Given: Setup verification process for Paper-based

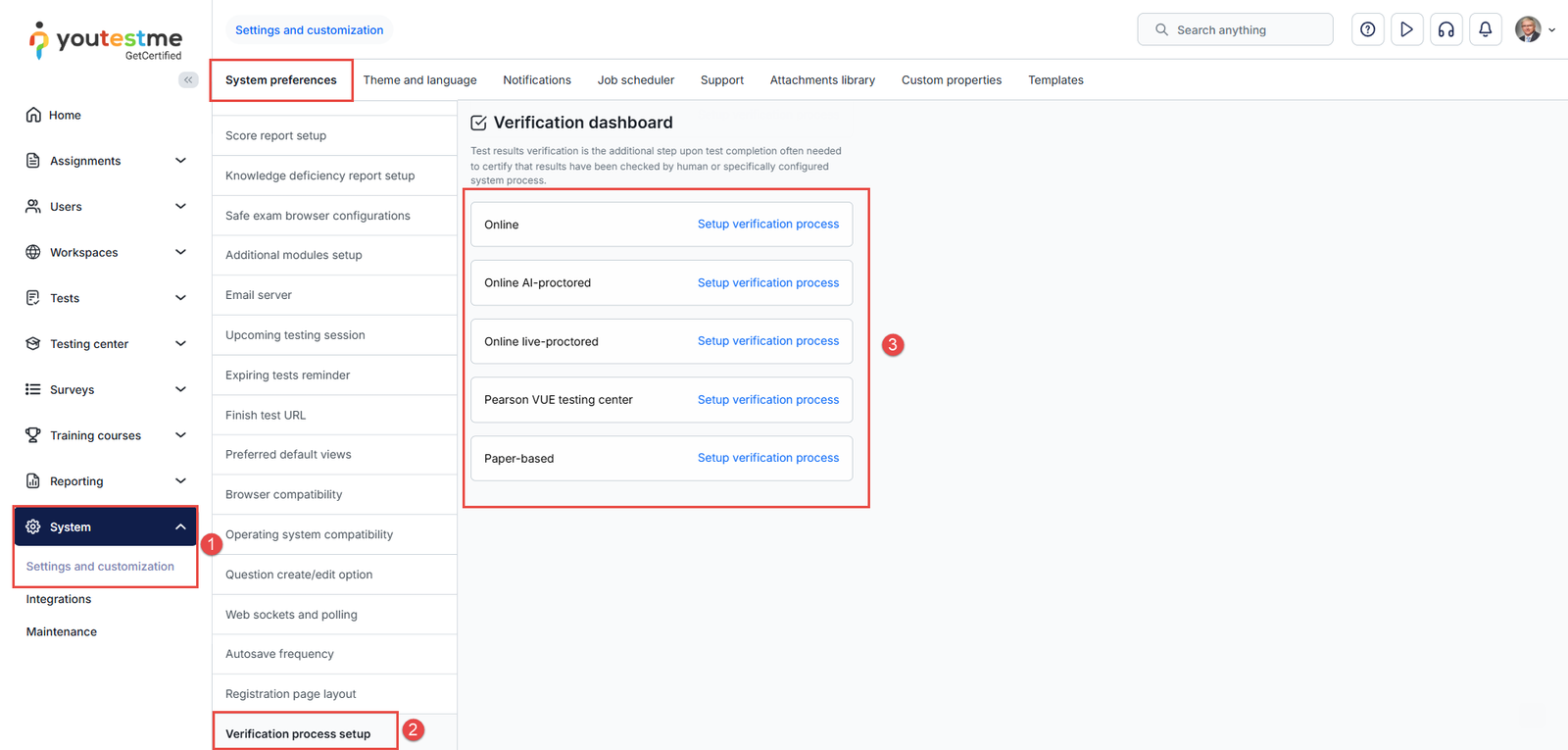Looking at the screenshot, I should click(x=767, y=458).
